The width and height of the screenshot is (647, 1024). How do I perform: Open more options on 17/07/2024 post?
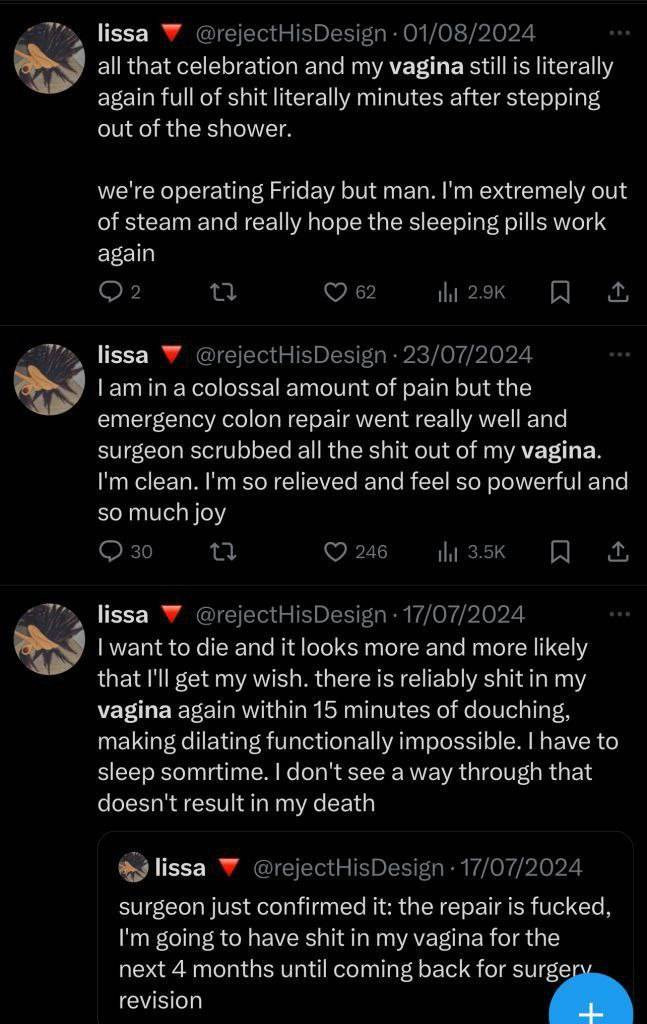pyautogui.click(x=620, y=613)
